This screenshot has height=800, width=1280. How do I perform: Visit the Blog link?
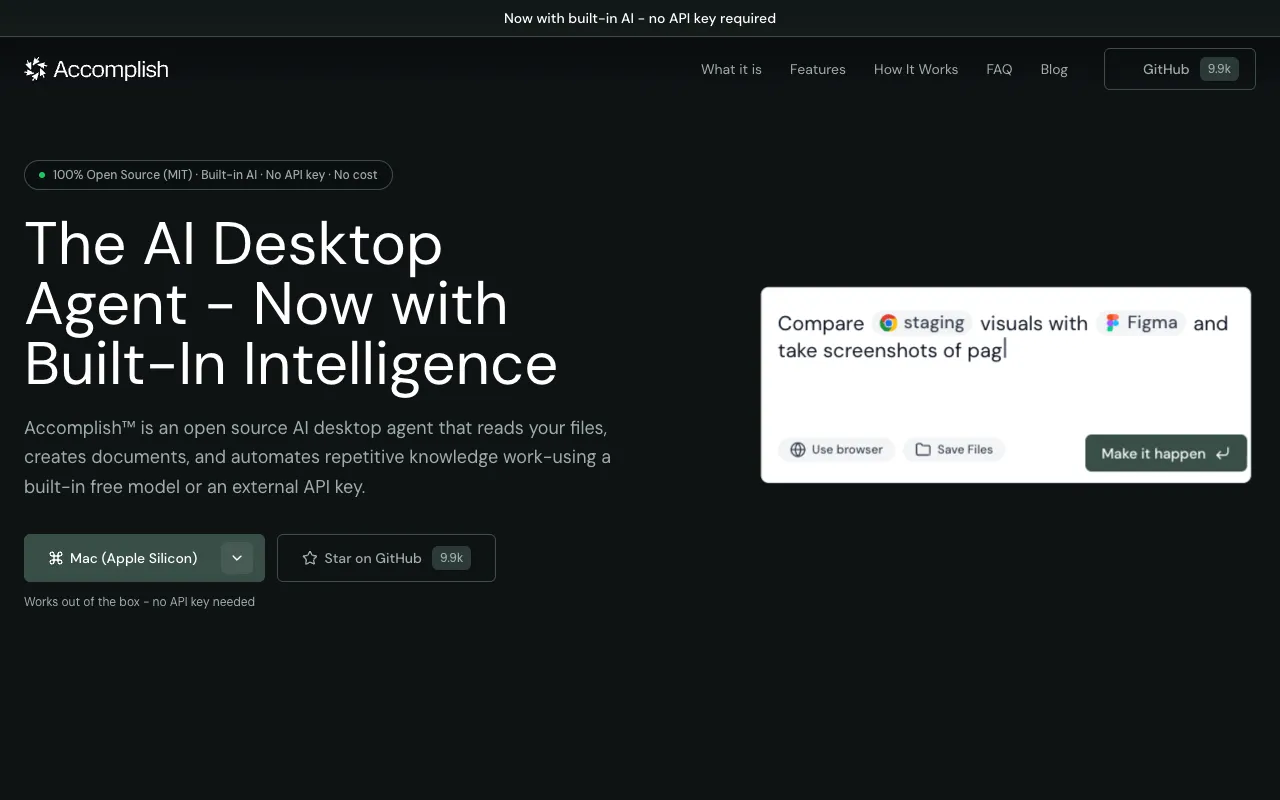[1053, 69]
